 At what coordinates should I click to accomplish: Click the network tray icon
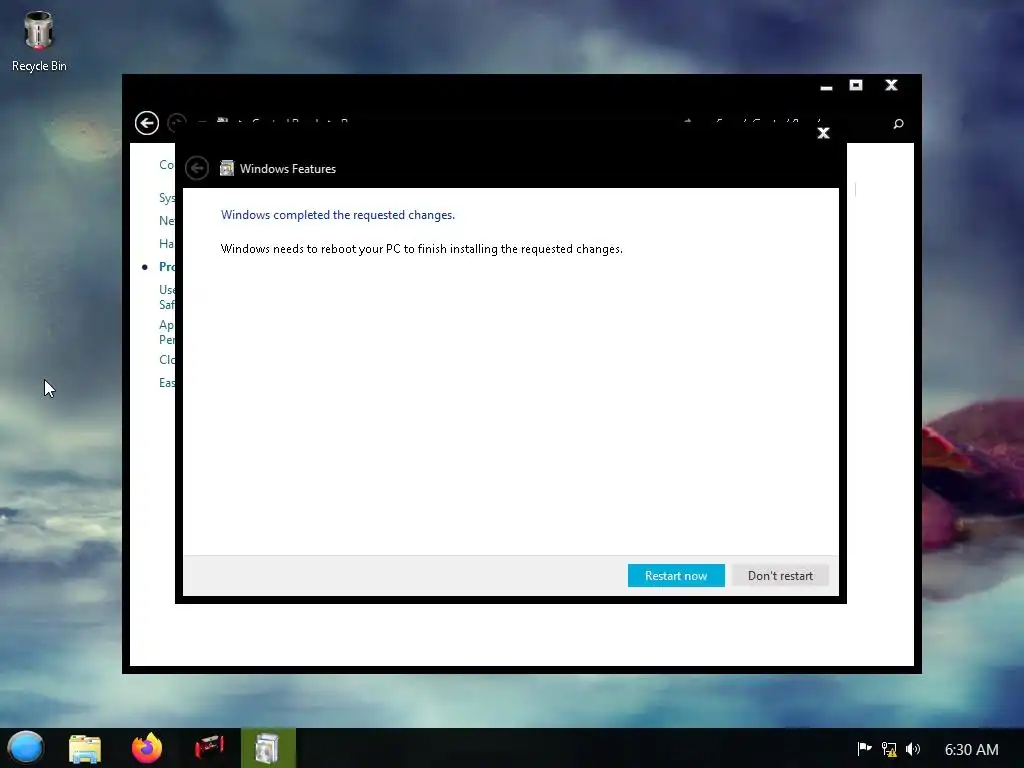pyautogui.click(x=889, y=749)
